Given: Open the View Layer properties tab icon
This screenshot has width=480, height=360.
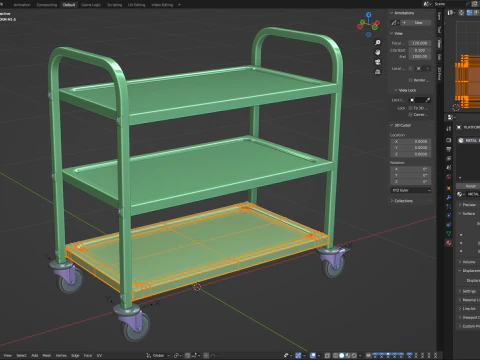Looking at the screenshot, I should pos(449,158).
